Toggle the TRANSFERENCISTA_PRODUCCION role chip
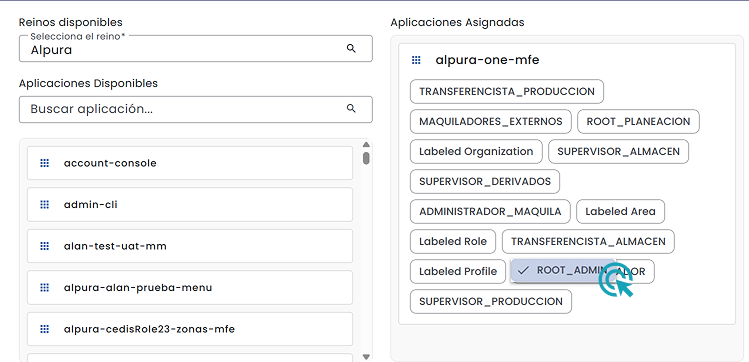 click(x=507, y=91)
